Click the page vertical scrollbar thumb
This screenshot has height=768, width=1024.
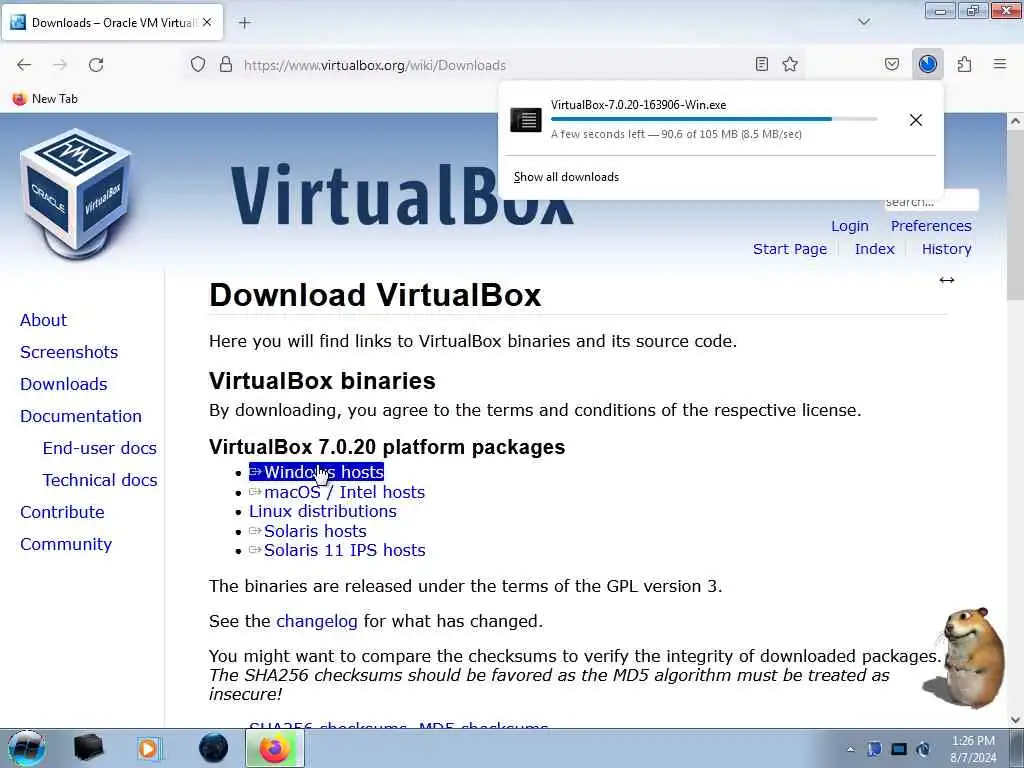click(1015, 214)
